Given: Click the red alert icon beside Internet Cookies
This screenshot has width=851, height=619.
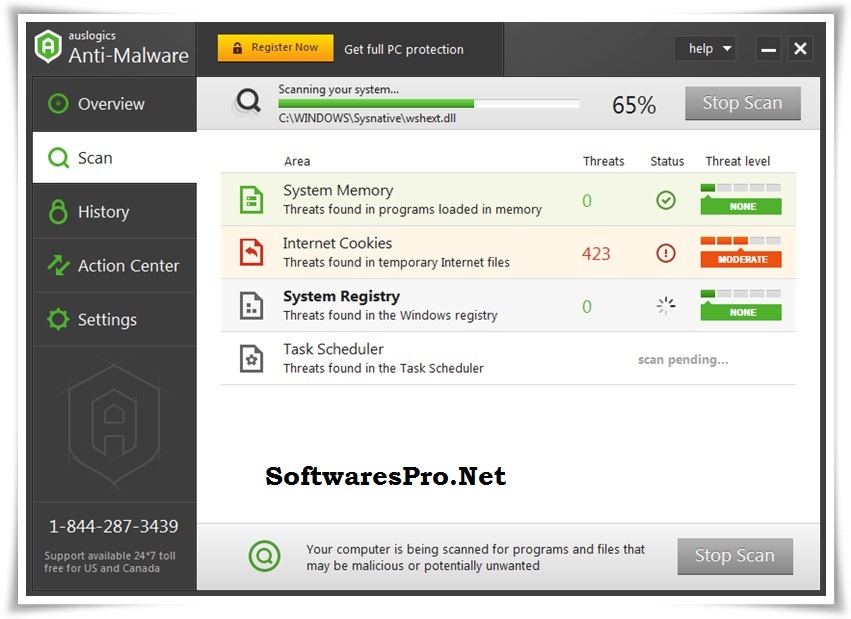Looking at the screenshot, I should click(x=666, y=253).
